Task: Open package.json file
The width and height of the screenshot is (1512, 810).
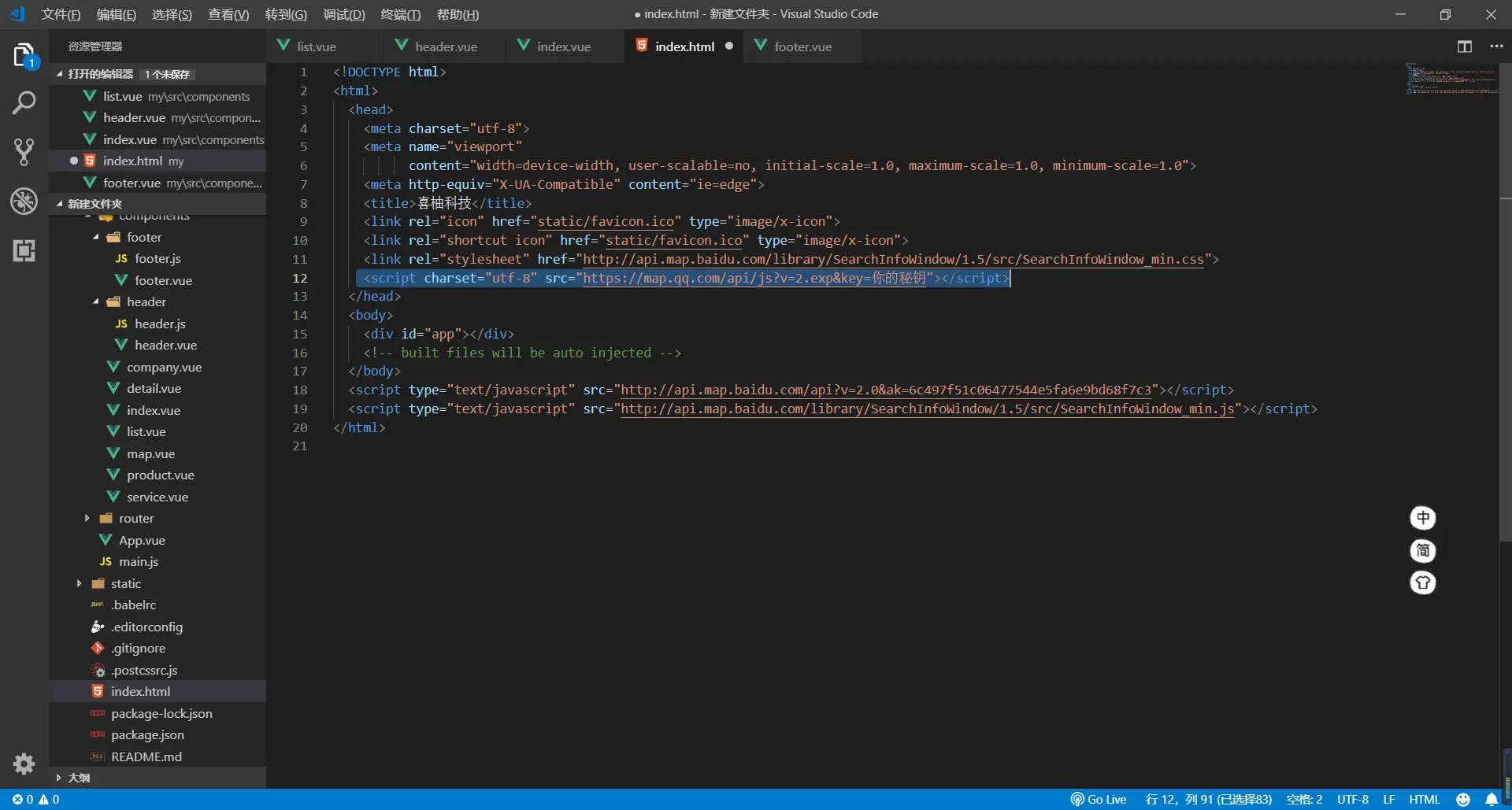Action: click(x=157, y=735)
